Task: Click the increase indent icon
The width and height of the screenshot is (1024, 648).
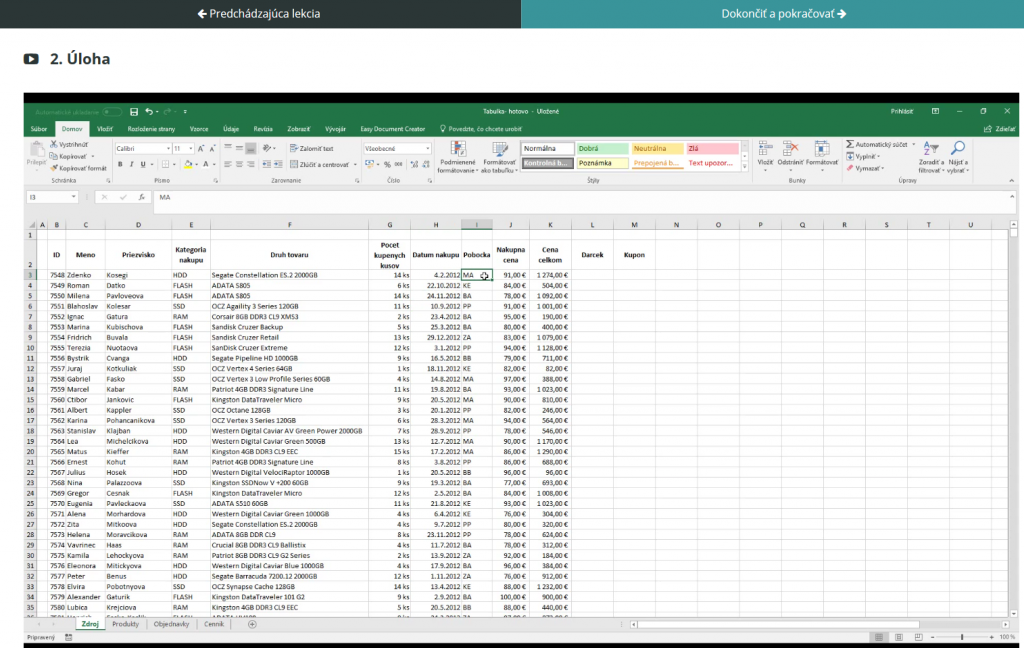Action: point(278,165)
